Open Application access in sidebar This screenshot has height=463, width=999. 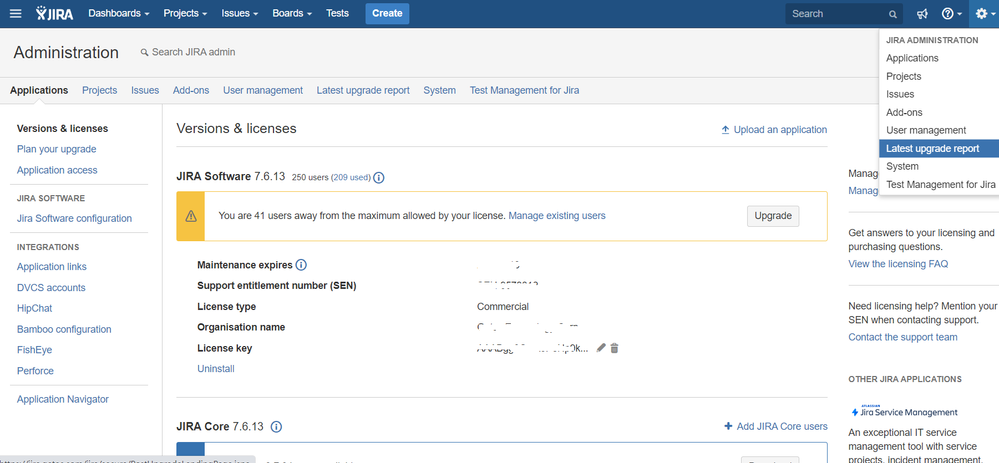coord(57,170)
